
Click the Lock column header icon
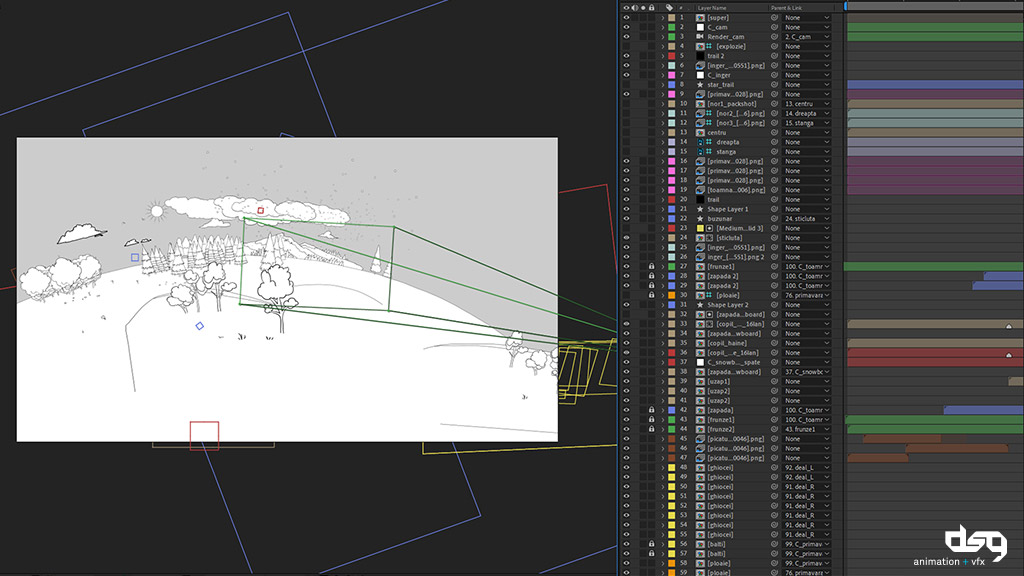[x=652, y=8]
